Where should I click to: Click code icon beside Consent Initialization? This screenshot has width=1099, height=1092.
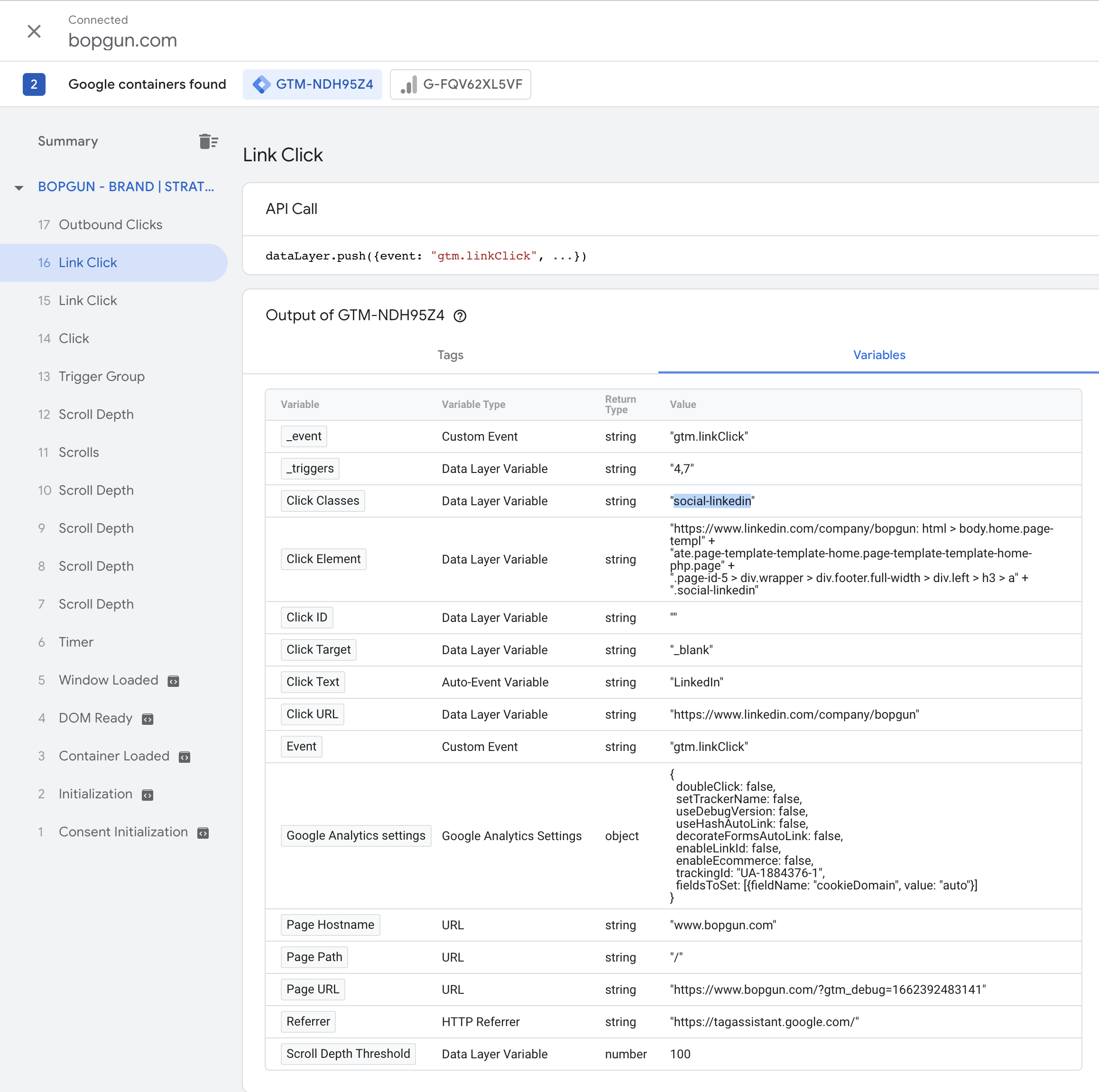coord(203,833)
